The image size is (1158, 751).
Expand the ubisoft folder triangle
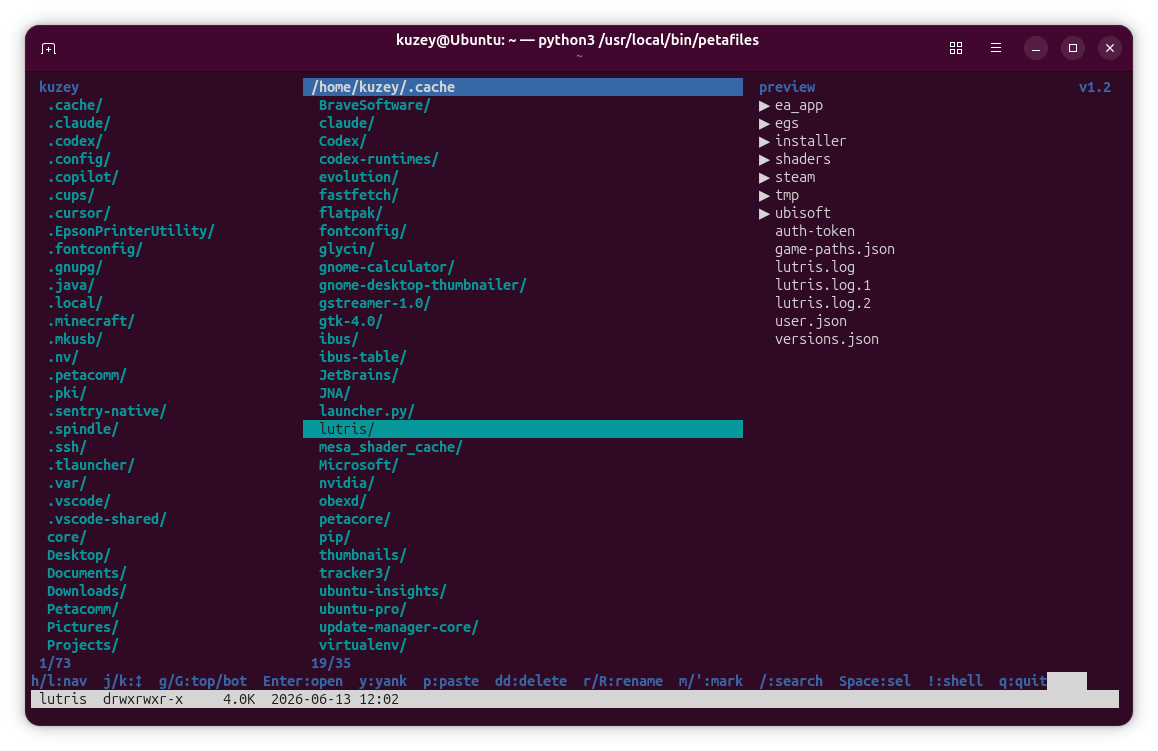[x=764, y=213]
